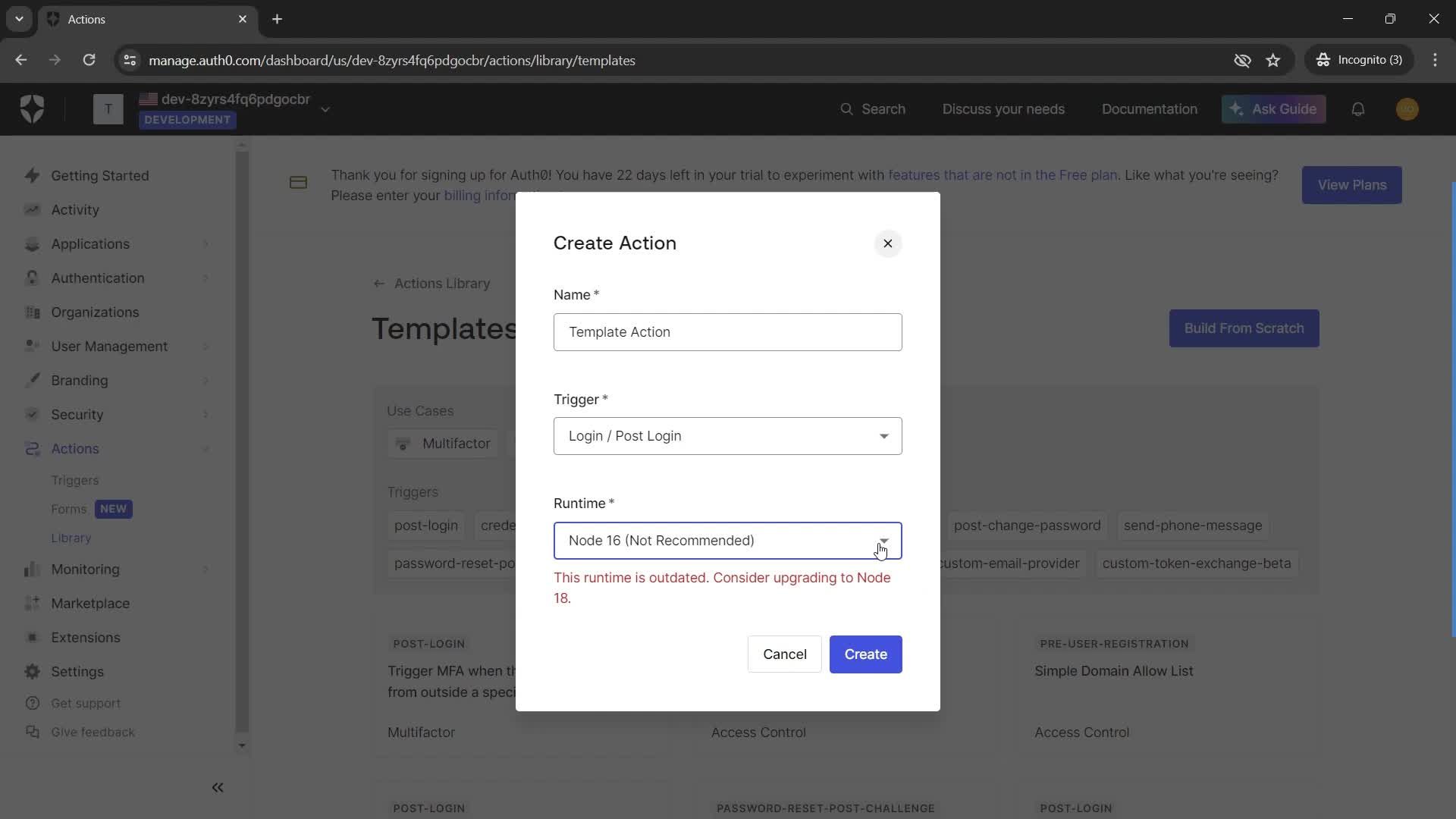Open the dashboard Search

click(x=873, y=109)
